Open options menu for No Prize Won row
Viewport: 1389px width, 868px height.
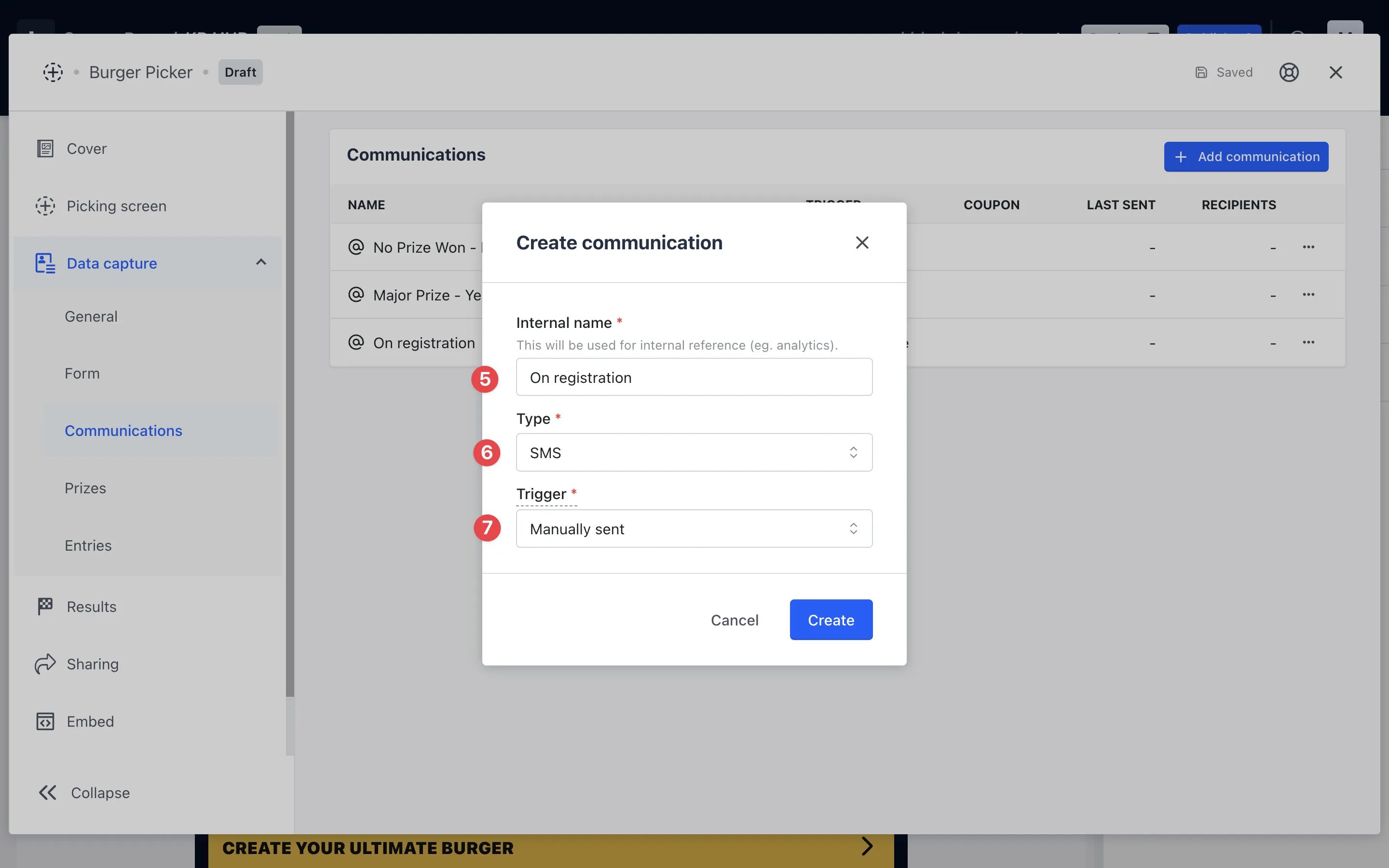tap(1308, 247)
